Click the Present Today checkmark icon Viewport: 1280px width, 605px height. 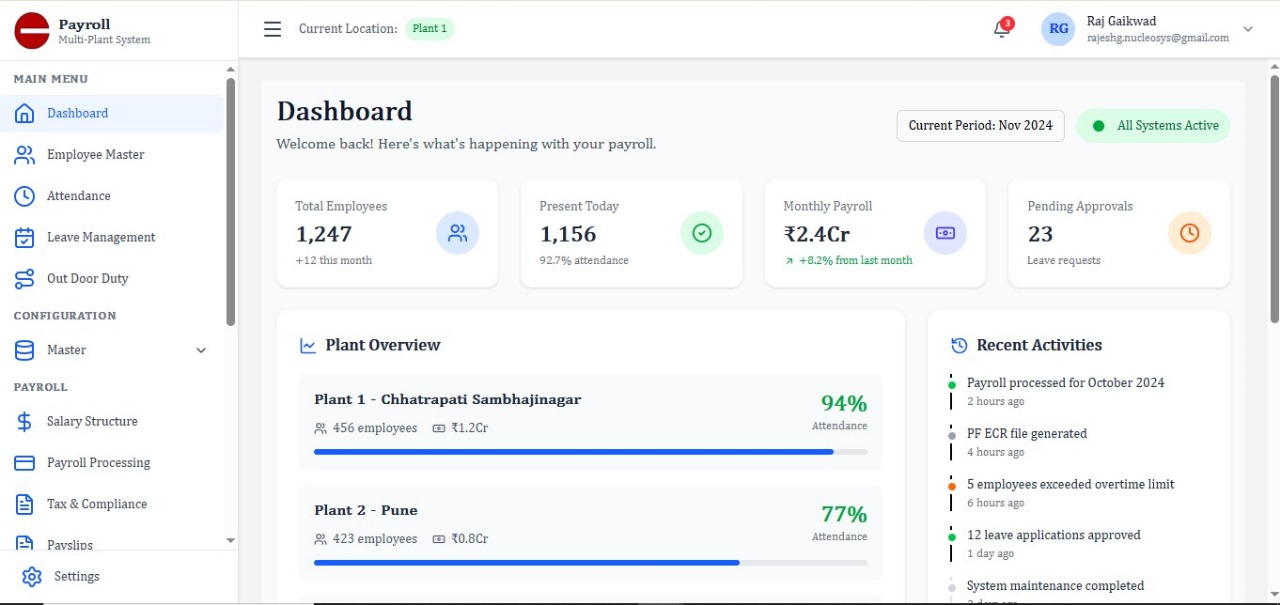701,233
